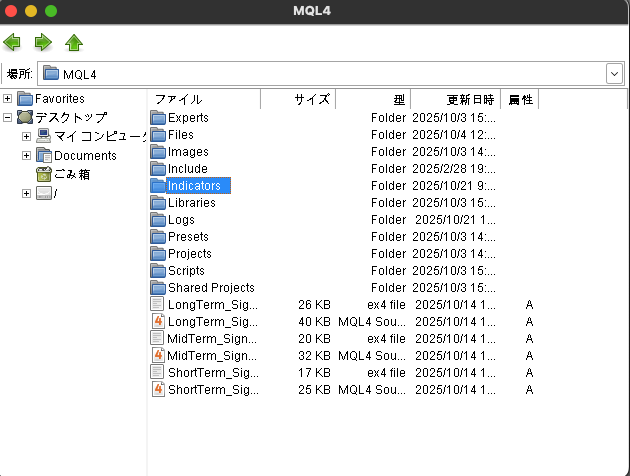This screenshot has width=630, height=476.
Task: Click the green back arrow
Action: 12,42
